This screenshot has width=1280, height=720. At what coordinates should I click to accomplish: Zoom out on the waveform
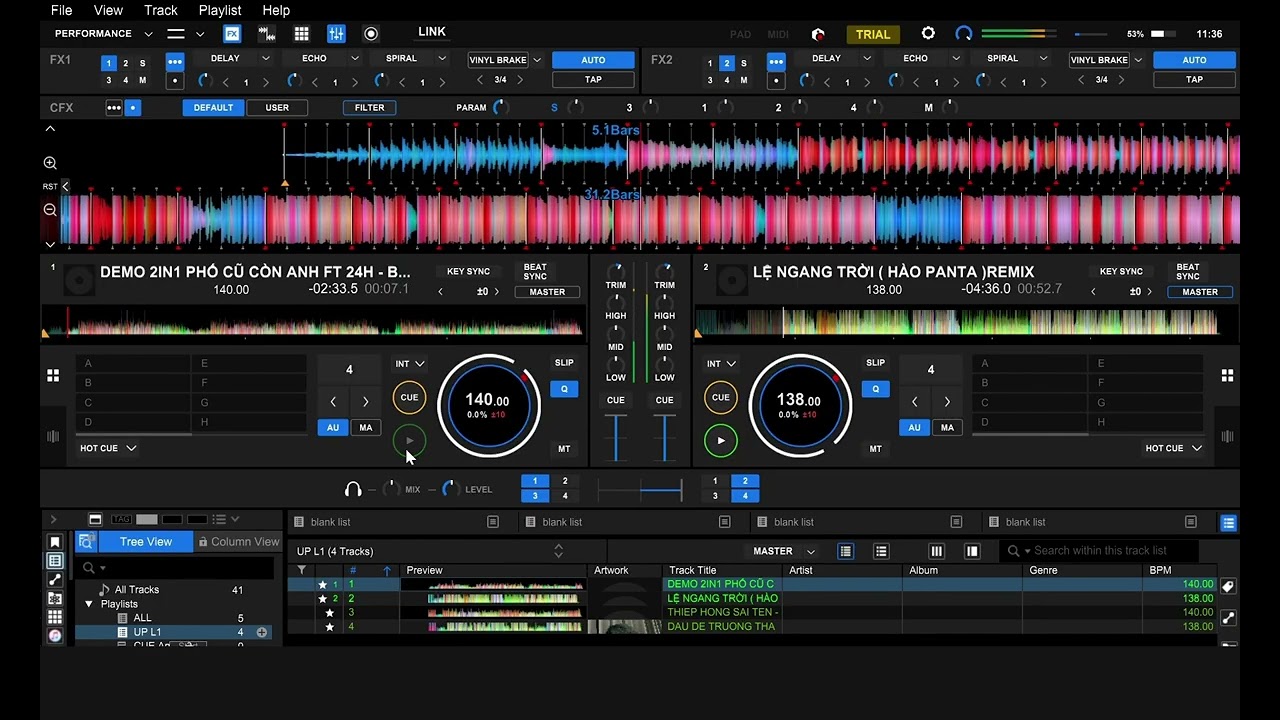click(50, 210)
